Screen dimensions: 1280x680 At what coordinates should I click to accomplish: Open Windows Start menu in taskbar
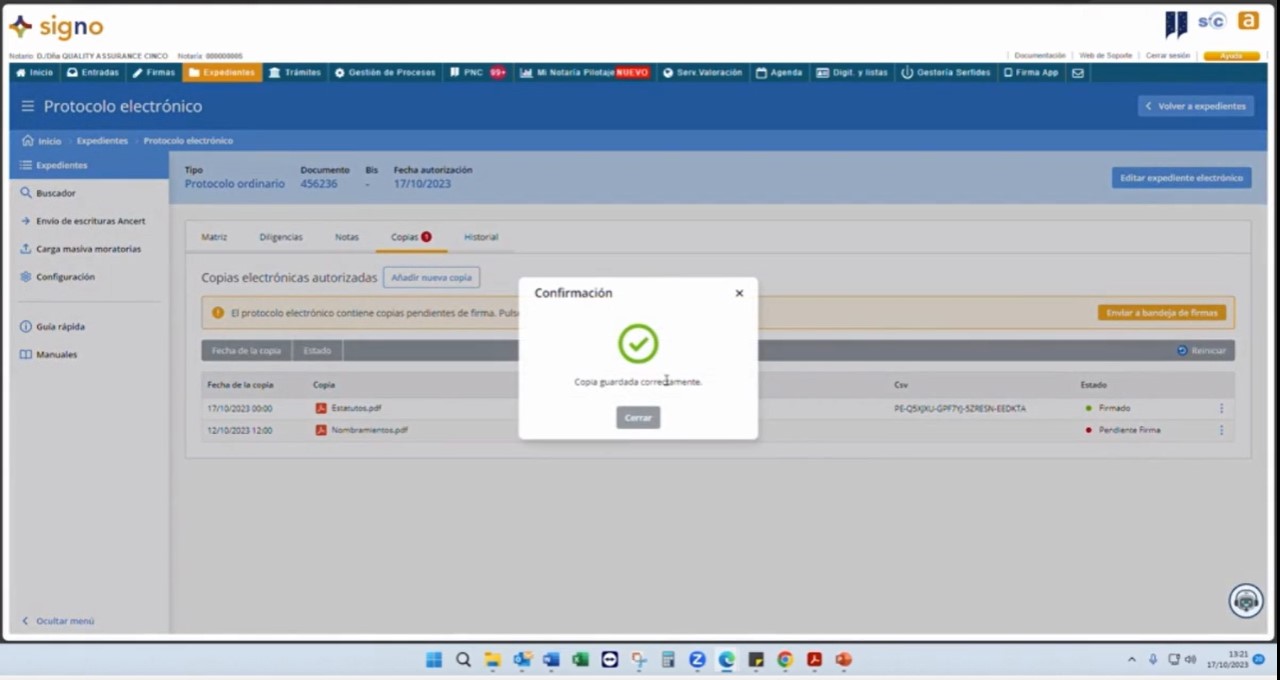pos(434,660)
